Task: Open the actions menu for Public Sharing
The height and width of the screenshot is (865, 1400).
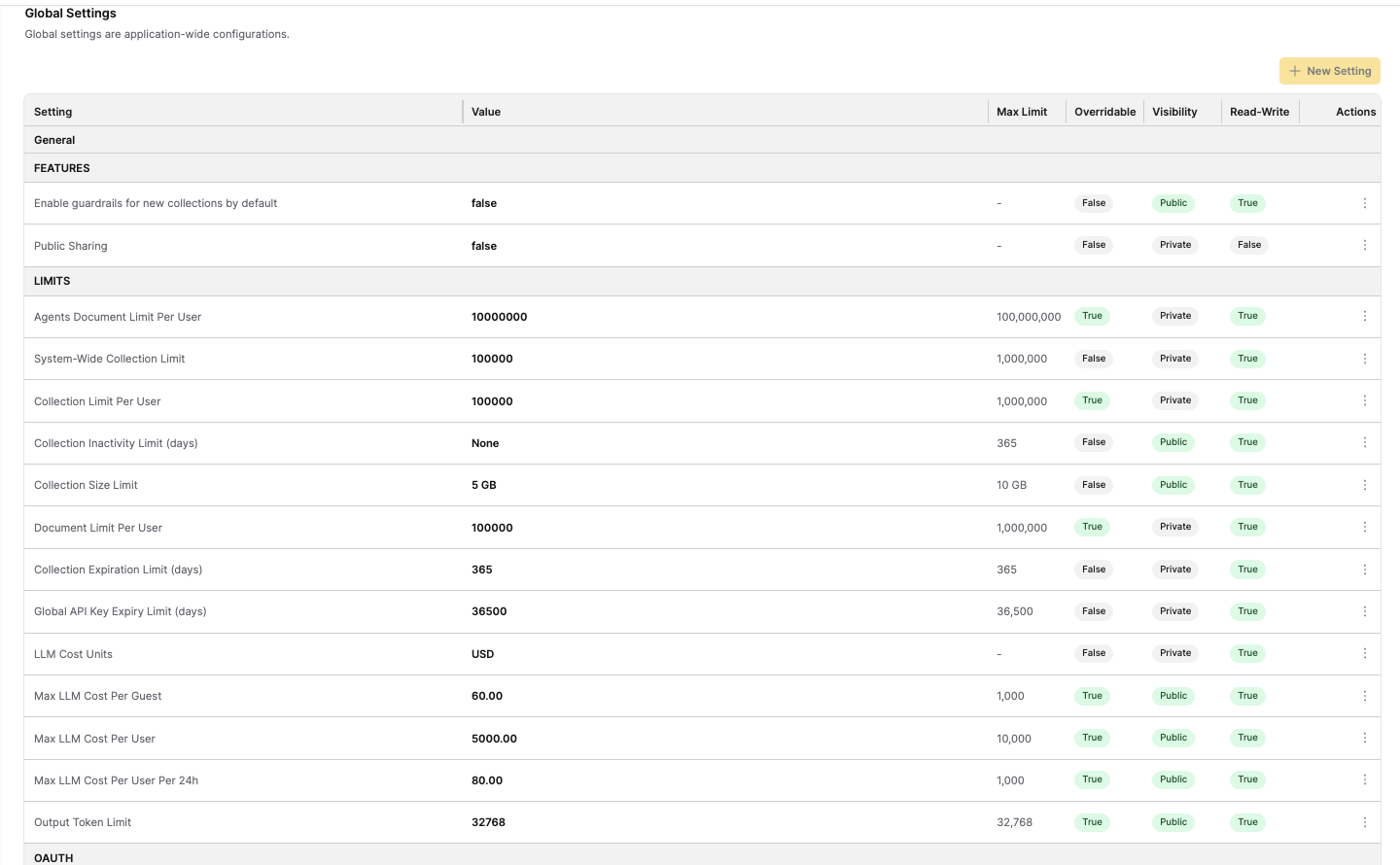Action: [1364, 245]
